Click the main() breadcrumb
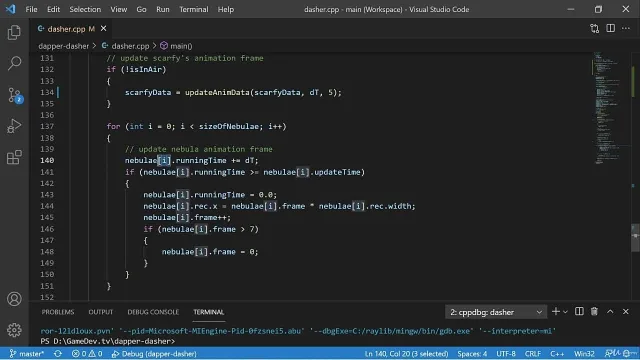 176,46
